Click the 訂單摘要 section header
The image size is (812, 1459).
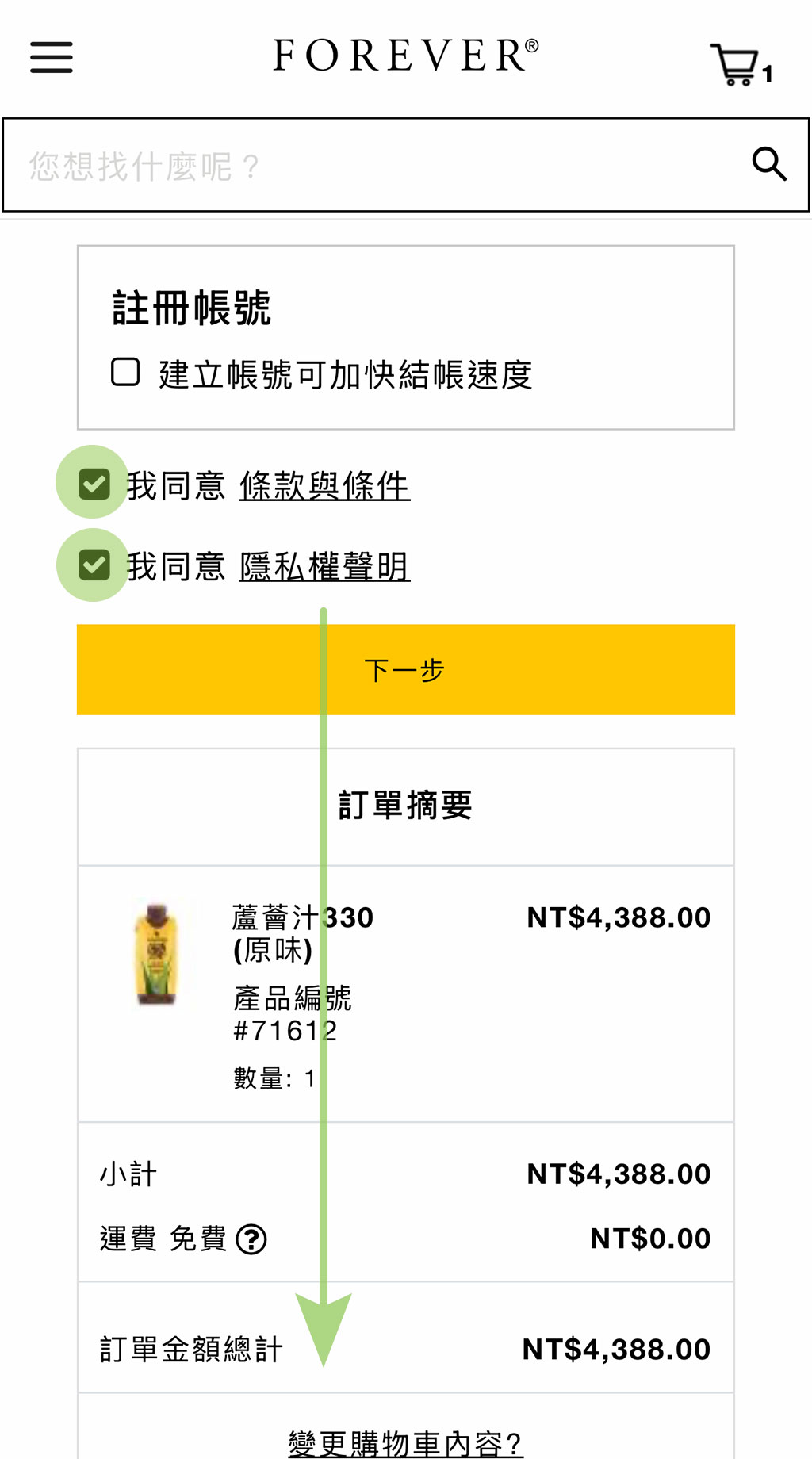405,806
